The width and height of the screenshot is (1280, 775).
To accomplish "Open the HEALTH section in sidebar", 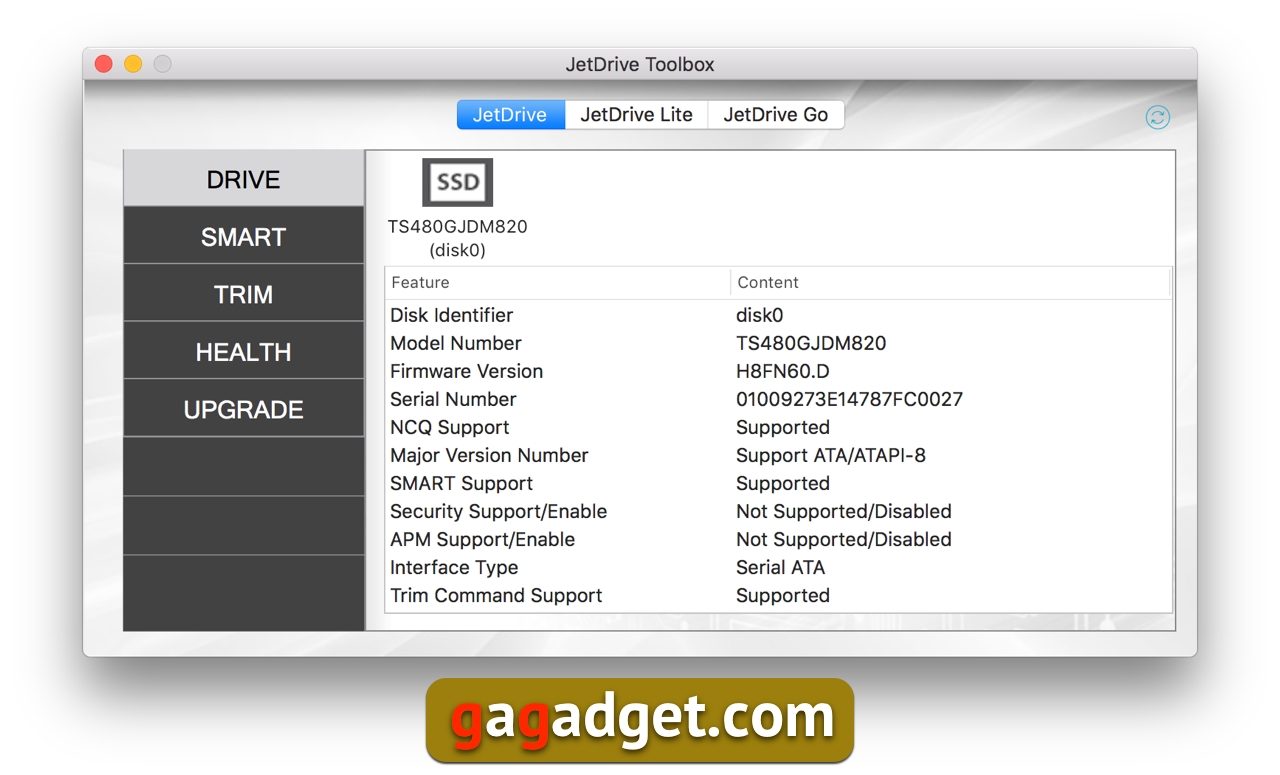I will coord(244,351).
